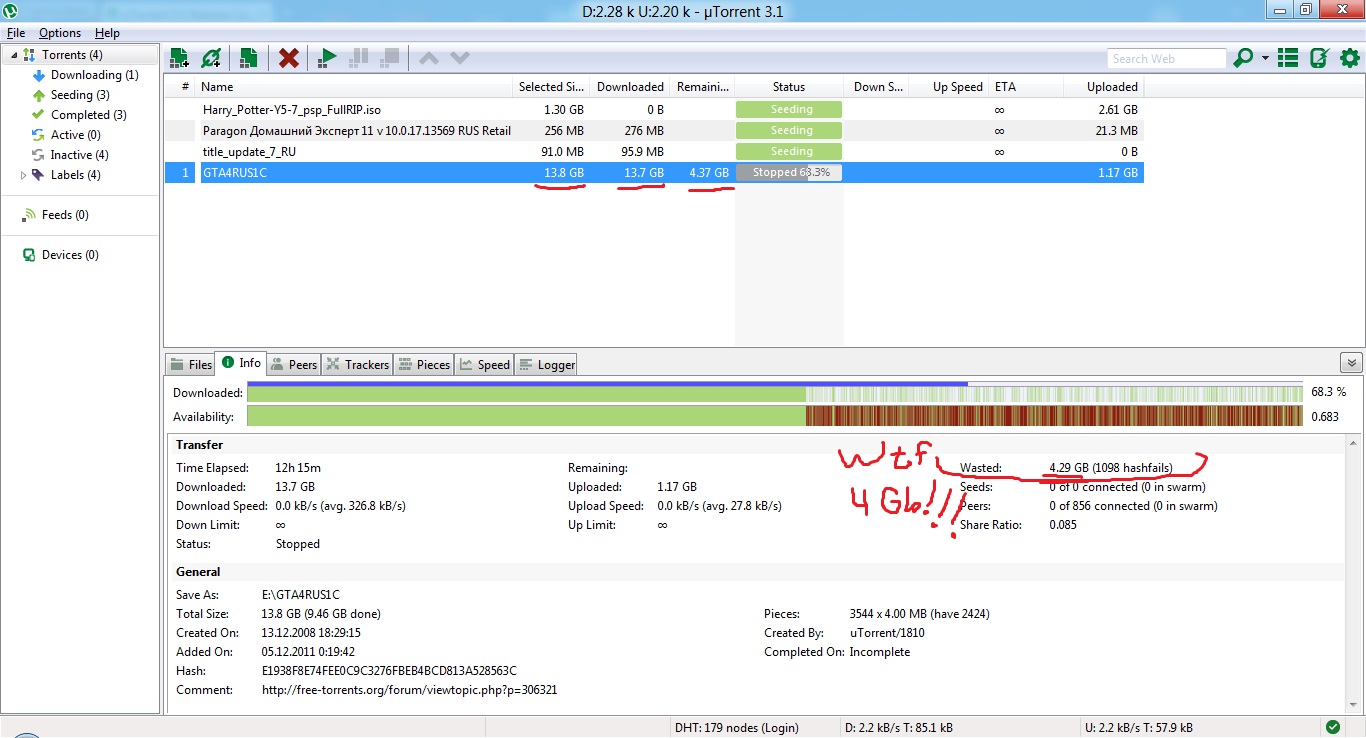Sort by the Selected Size column
Screen dimensions: 1366x738
(x=551, y=87)
